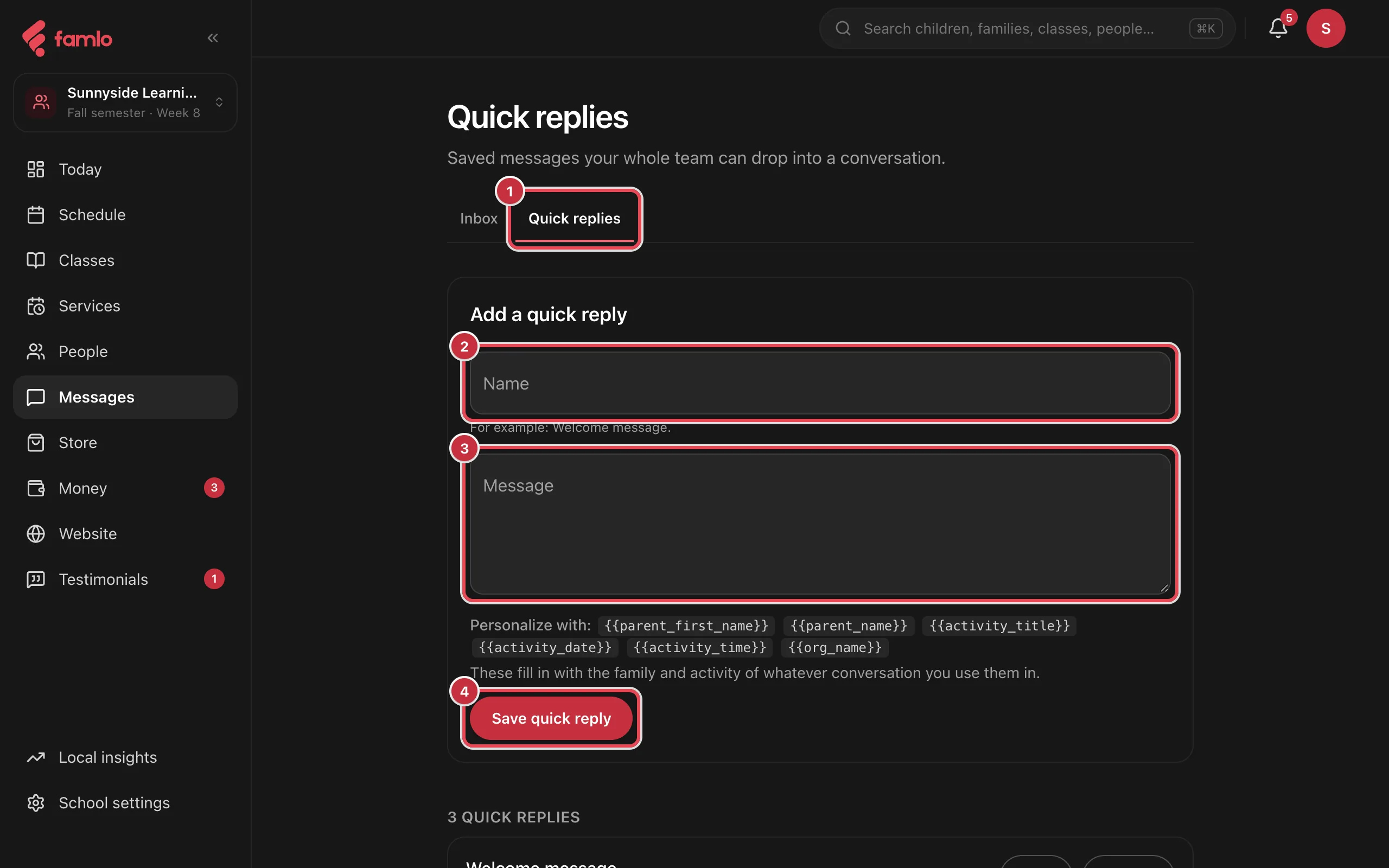Viewport: 1389px width, 868px height.
Task: Open Today in the sidebar
Action: coord(125,169)
